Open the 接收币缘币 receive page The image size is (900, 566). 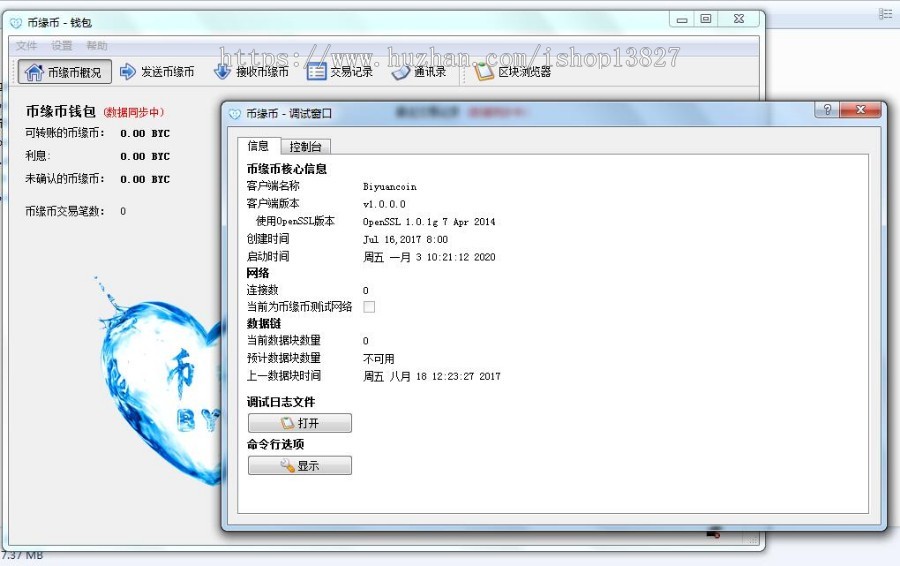251,72
